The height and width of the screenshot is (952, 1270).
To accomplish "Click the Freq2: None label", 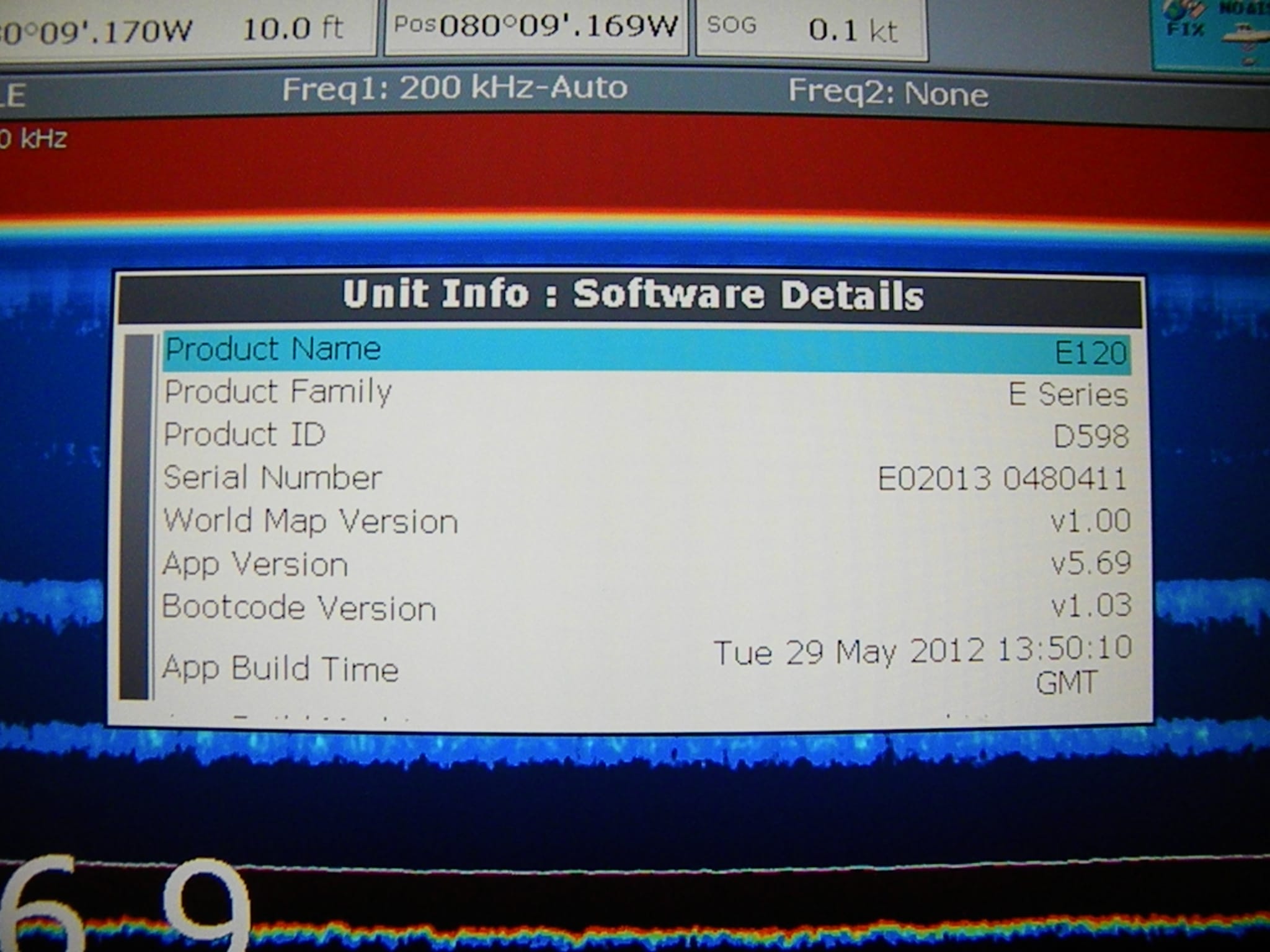I will [888, 93].
